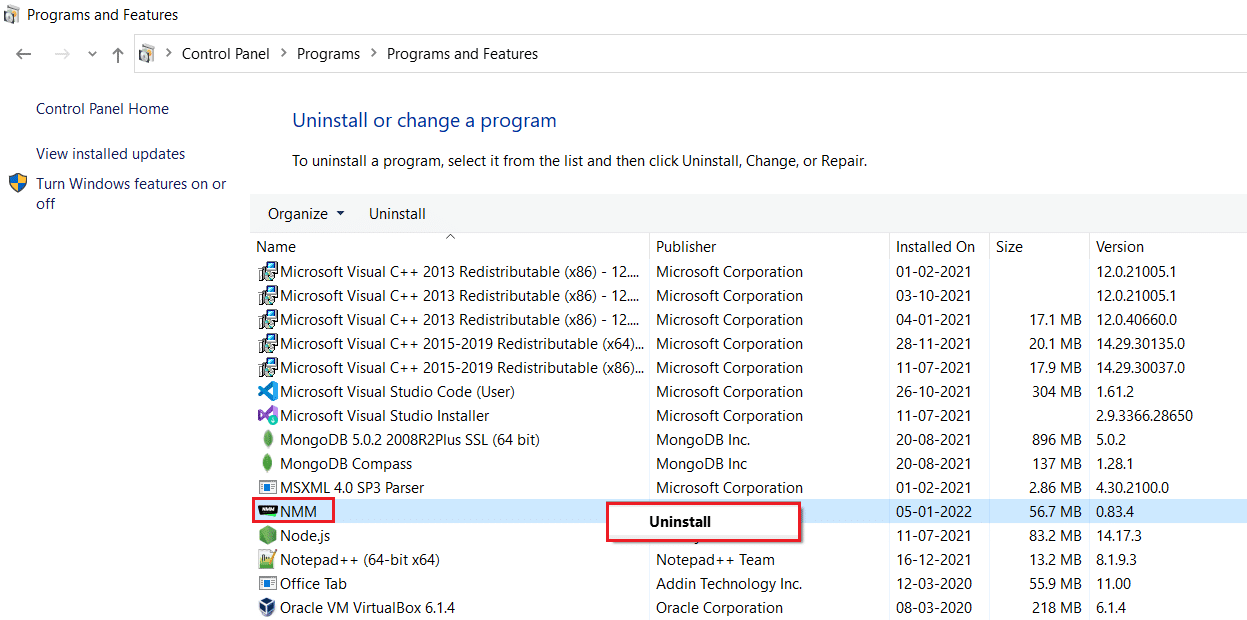The height and width of the screenshot is (620, 1247).
Task: Select Microsoft Visual Studio Installer name
Action: pyautogui.click(x=385, y=415)
